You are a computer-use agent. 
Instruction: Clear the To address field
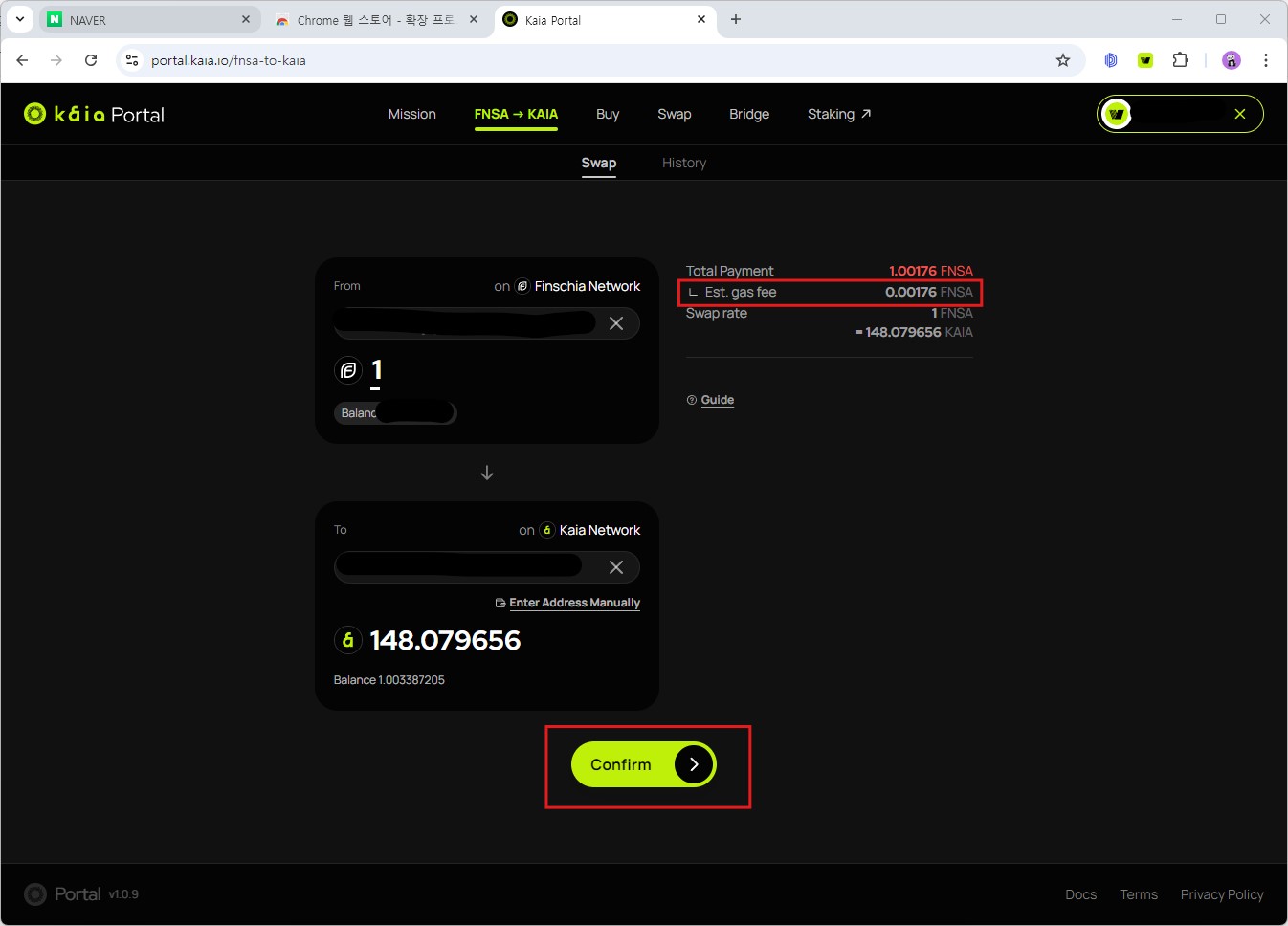point(616,567)
